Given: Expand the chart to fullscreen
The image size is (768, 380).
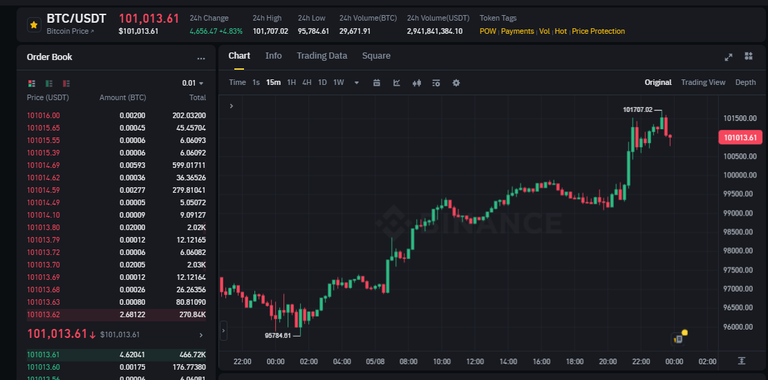Looking at the screenshot, I should pyautogui.click(x=728, y=57).
